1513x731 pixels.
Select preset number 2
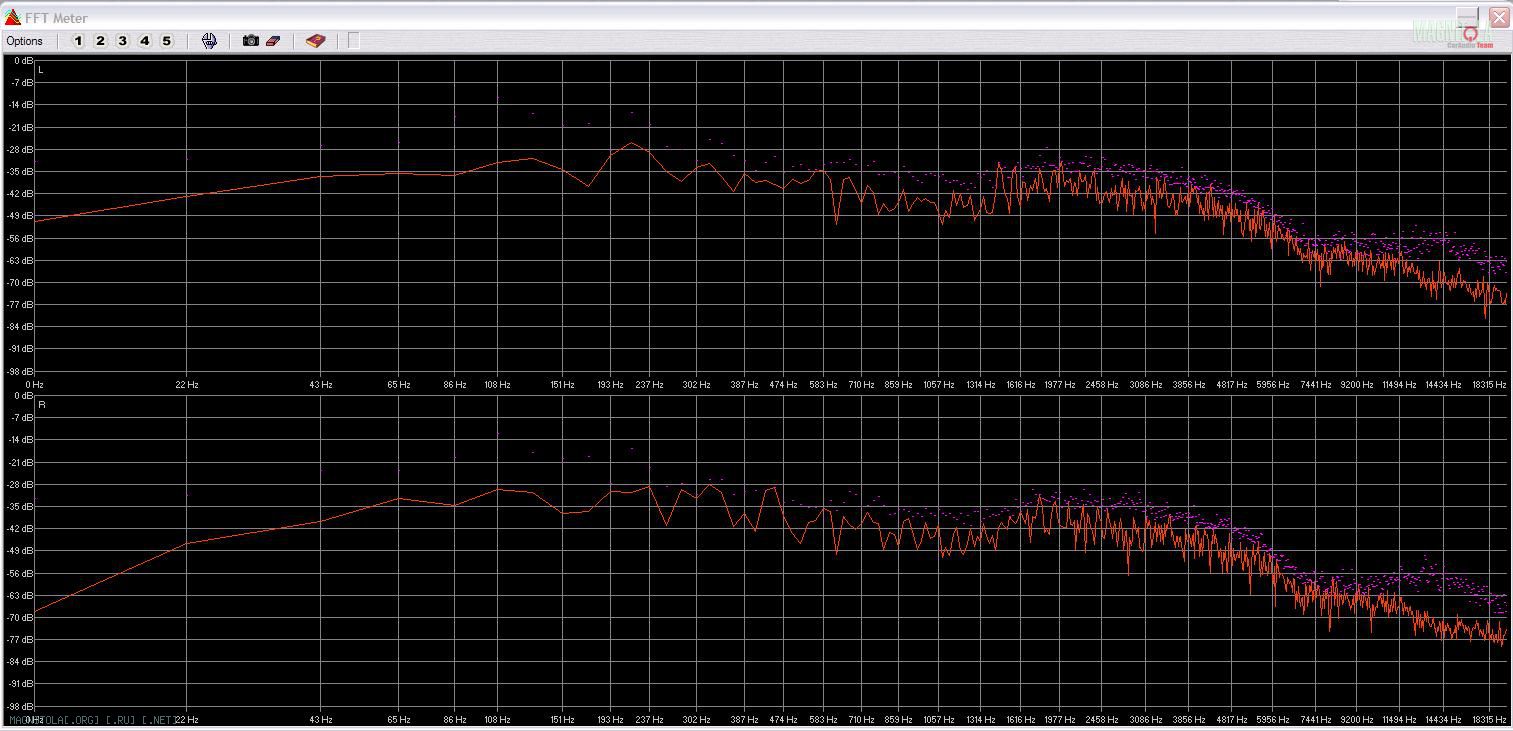(x=100, y=41)
